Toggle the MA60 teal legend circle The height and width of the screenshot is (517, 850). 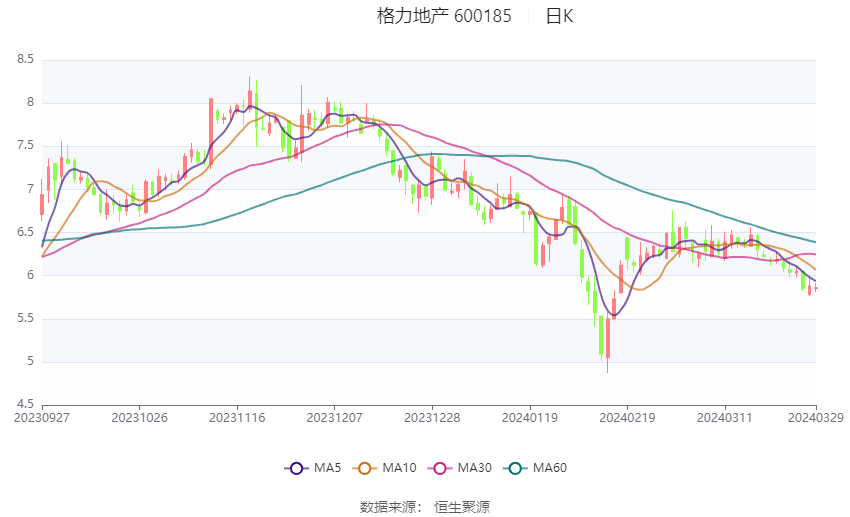515,468
